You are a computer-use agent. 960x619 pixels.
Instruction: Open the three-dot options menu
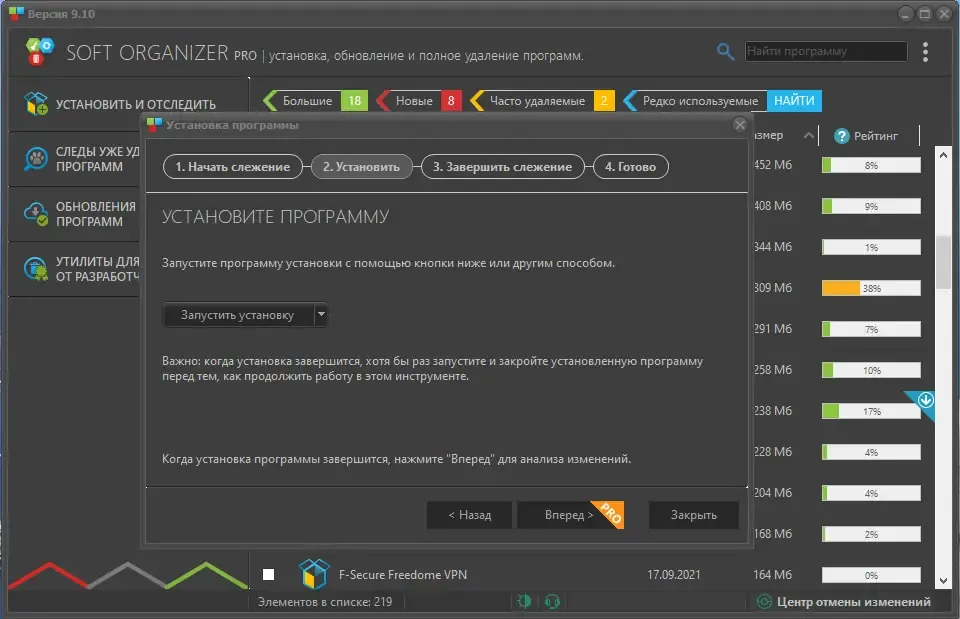(x=925, y=52)
